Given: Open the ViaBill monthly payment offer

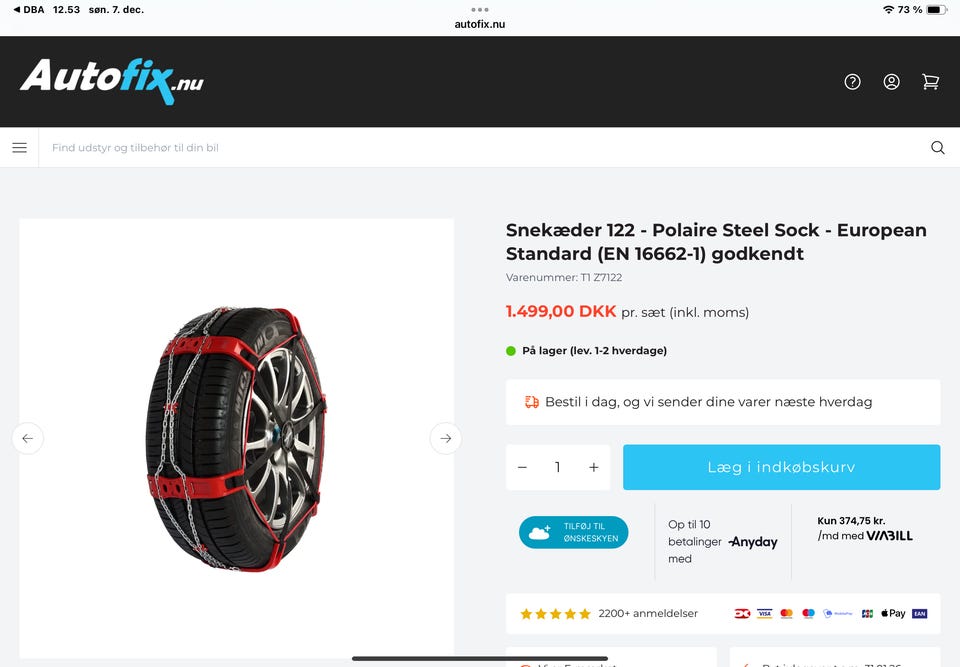Looking at the screenshot, I should point(864,529).
